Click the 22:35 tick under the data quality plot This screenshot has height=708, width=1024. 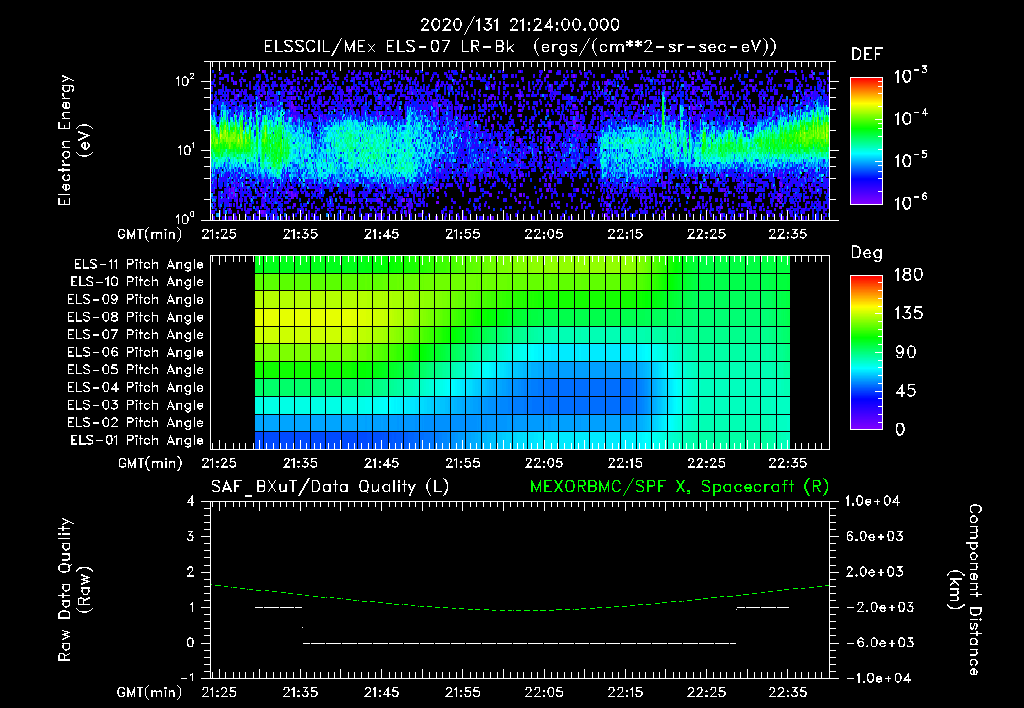[x=787, y=692]
